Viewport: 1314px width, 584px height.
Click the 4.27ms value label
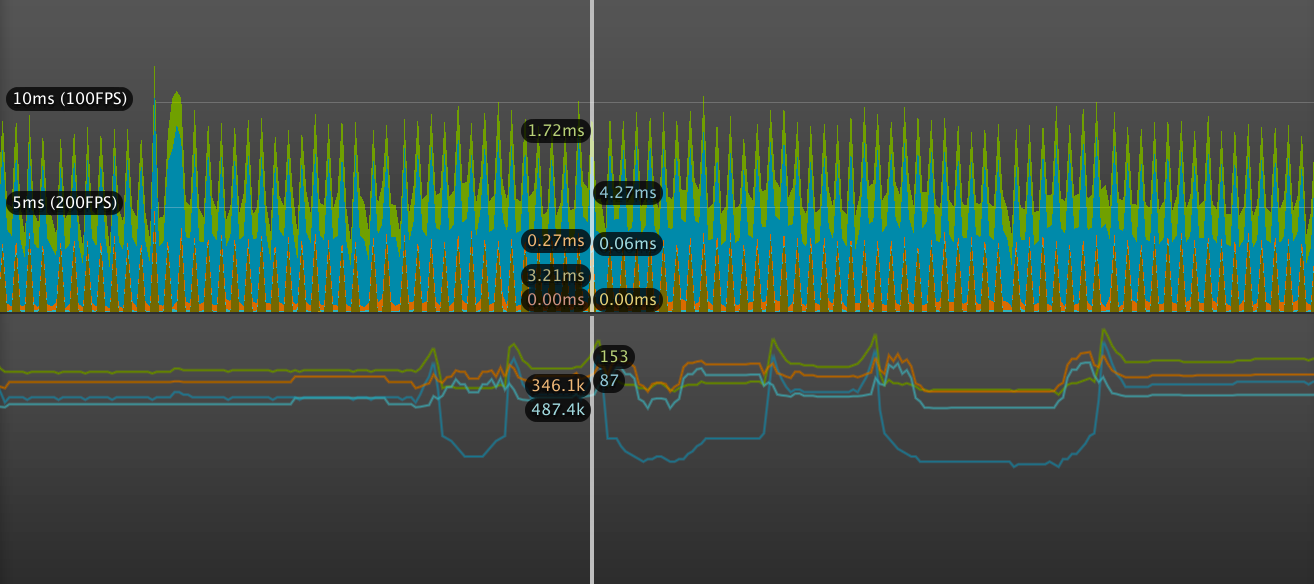[628, 192]
